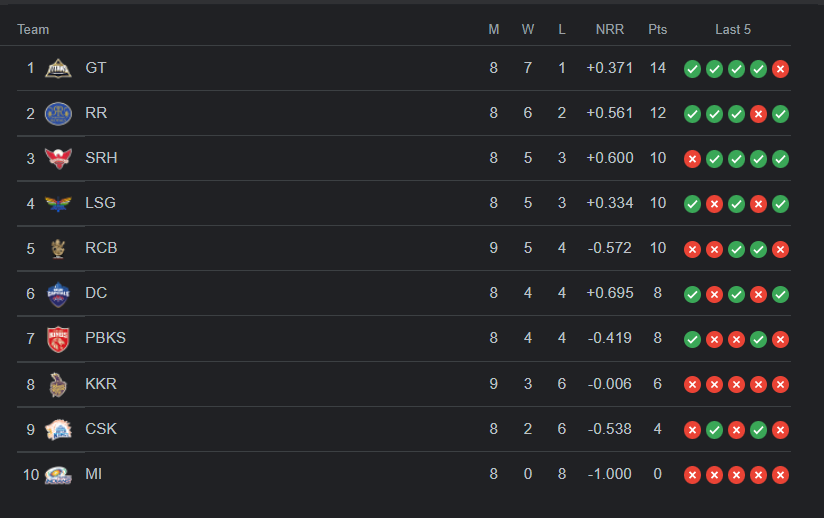Click RR's red loss result icon

759,114
